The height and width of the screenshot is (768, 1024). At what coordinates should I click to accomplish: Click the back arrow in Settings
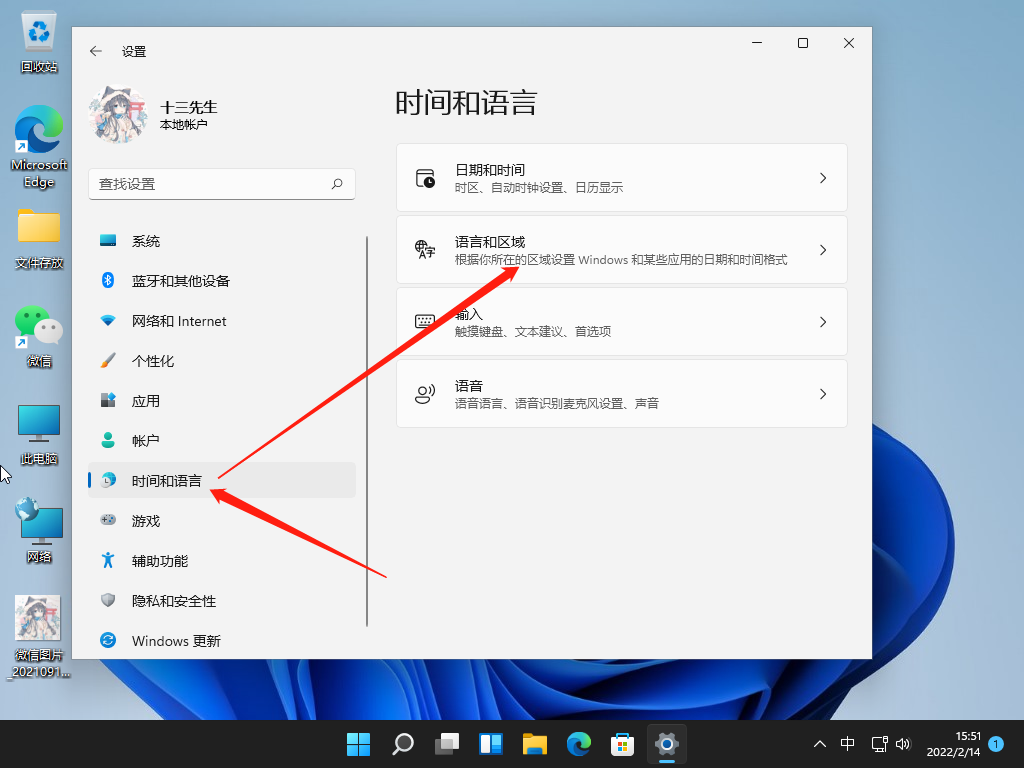coord(95,50)
